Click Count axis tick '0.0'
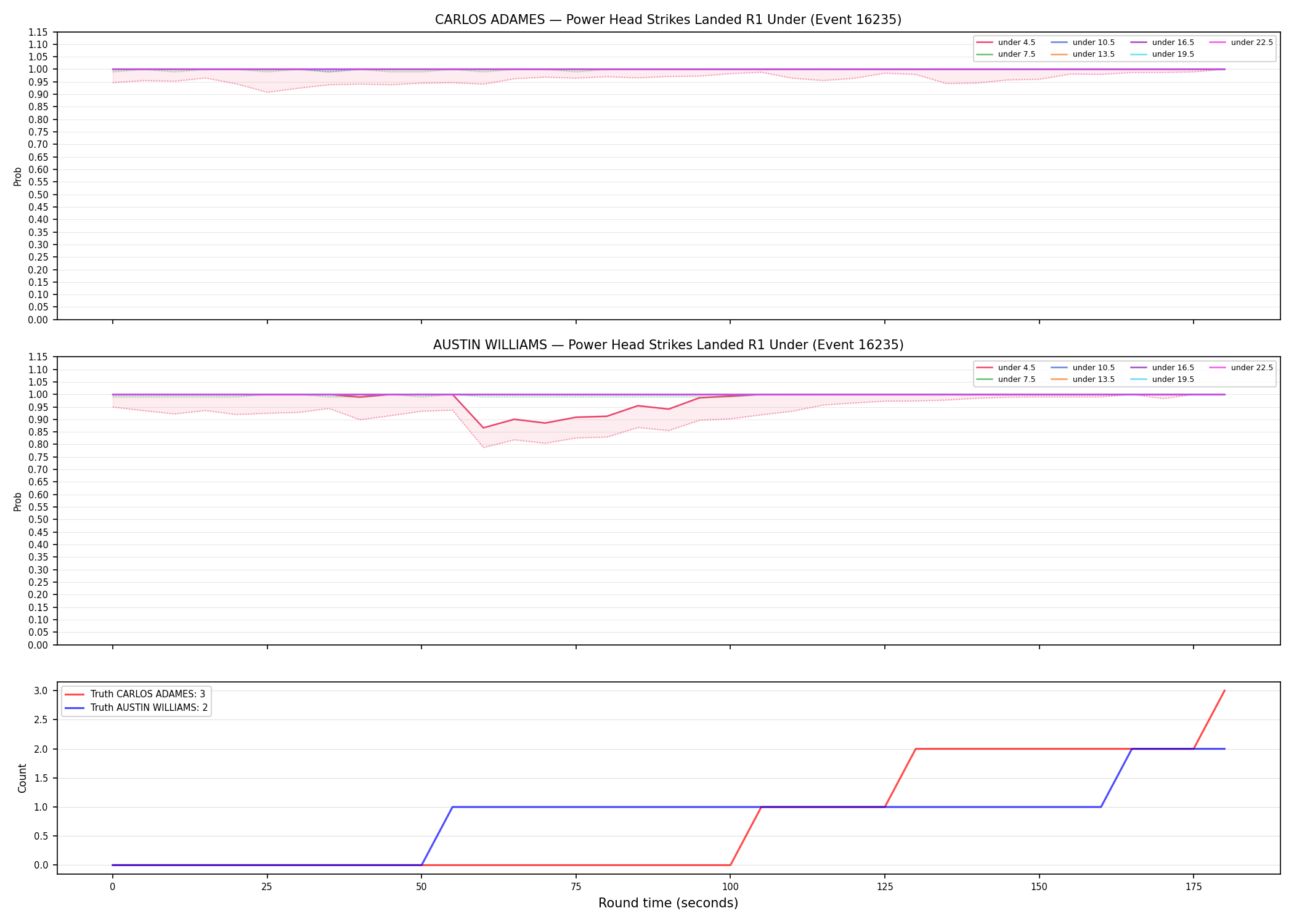 41,865
